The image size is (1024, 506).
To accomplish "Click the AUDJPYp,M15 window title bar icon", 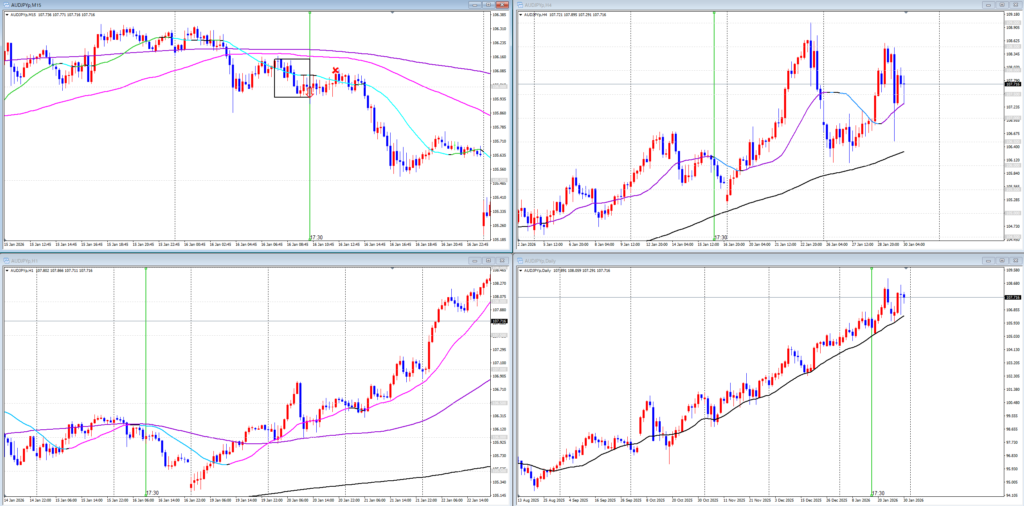I will tap(4, 3).
